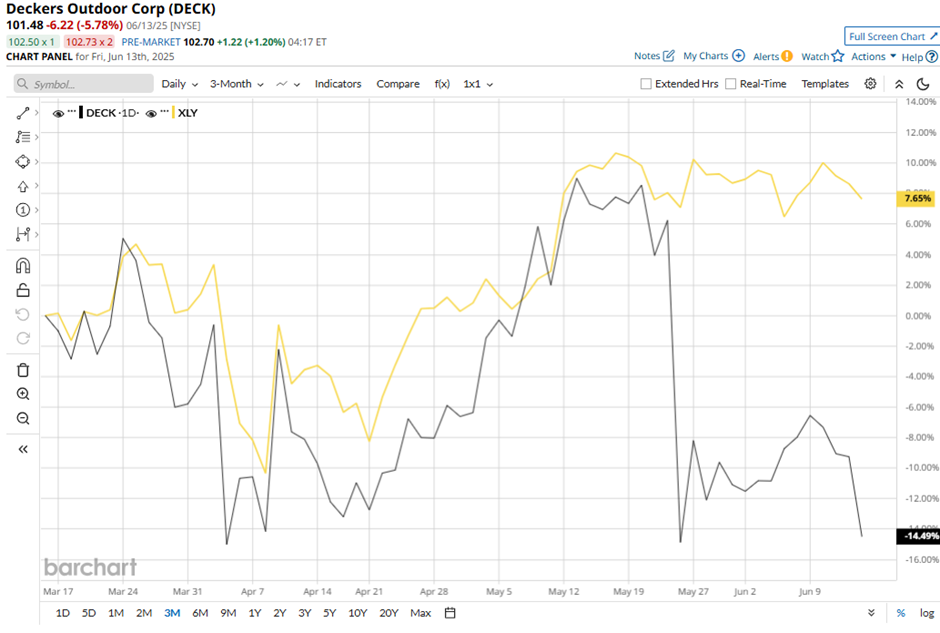Open the Full Screen Chart
Image resolution: width=940 pixels, height=633 pixels.
893,37
